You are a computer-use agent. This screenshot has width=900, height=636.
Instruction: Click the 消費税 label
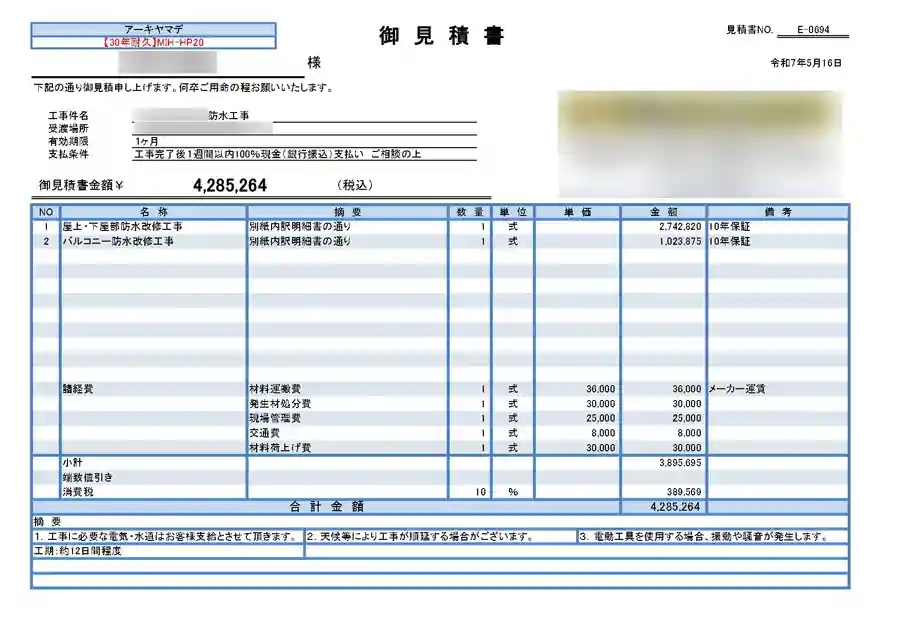tap(78, 492)
